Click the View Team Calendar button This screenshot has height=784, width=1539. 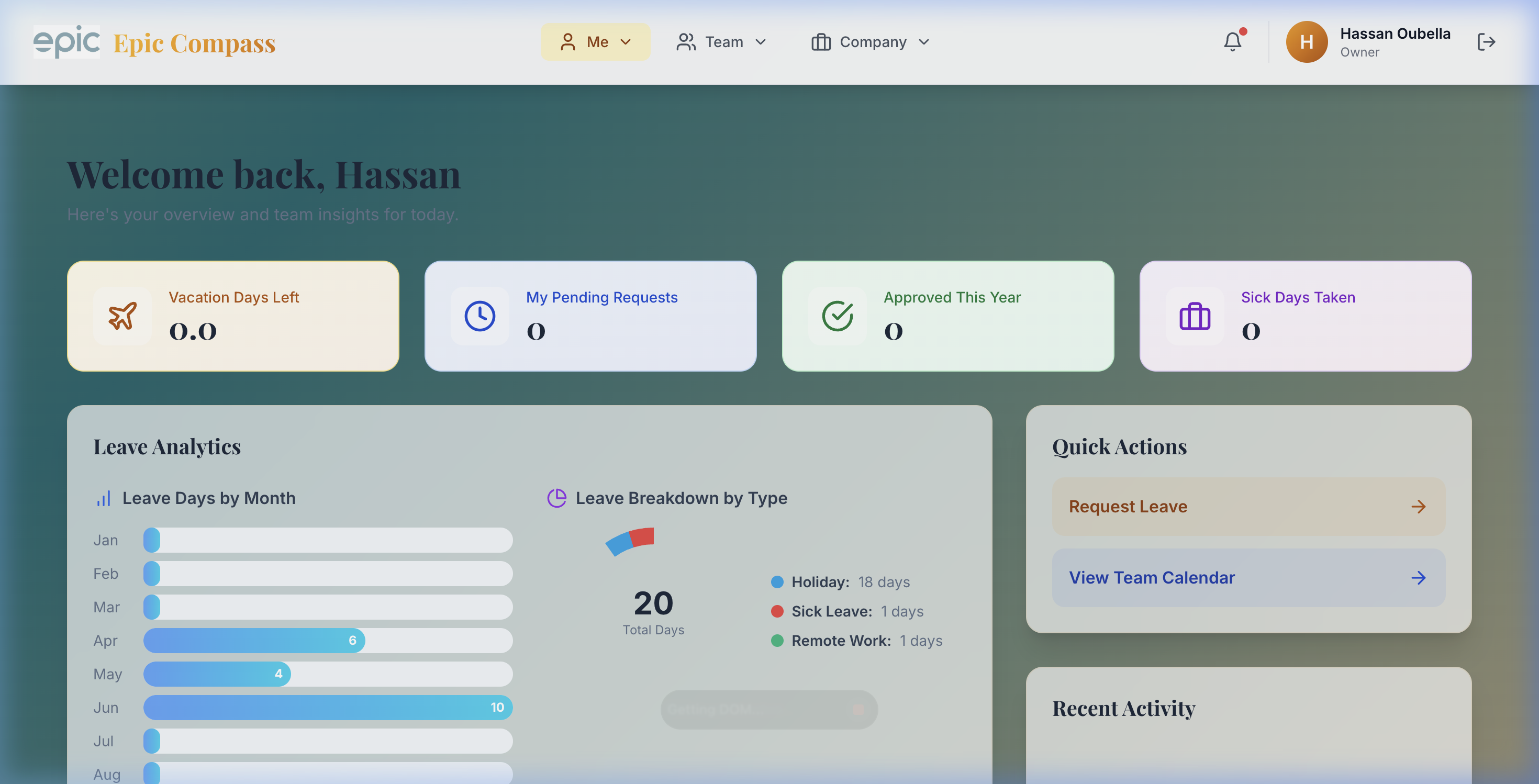1248,578
